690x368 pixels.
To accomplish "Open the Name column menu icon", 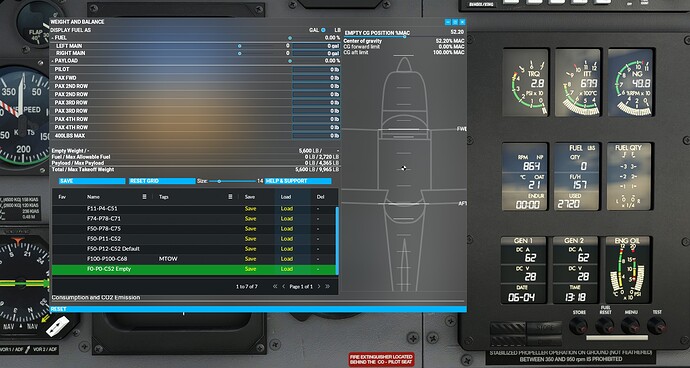I will (144, 197).
